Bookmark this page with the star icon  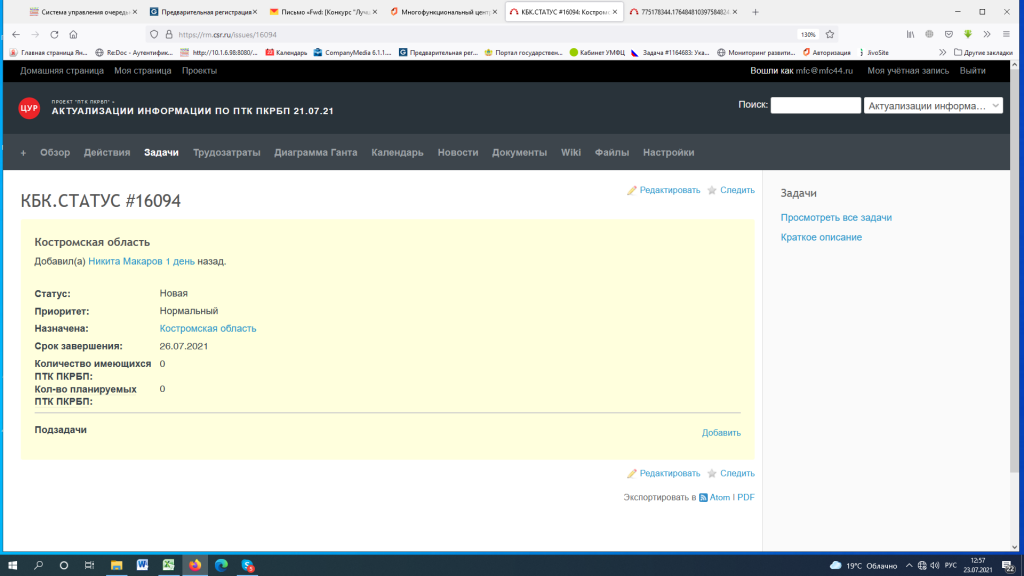(830, 34)
